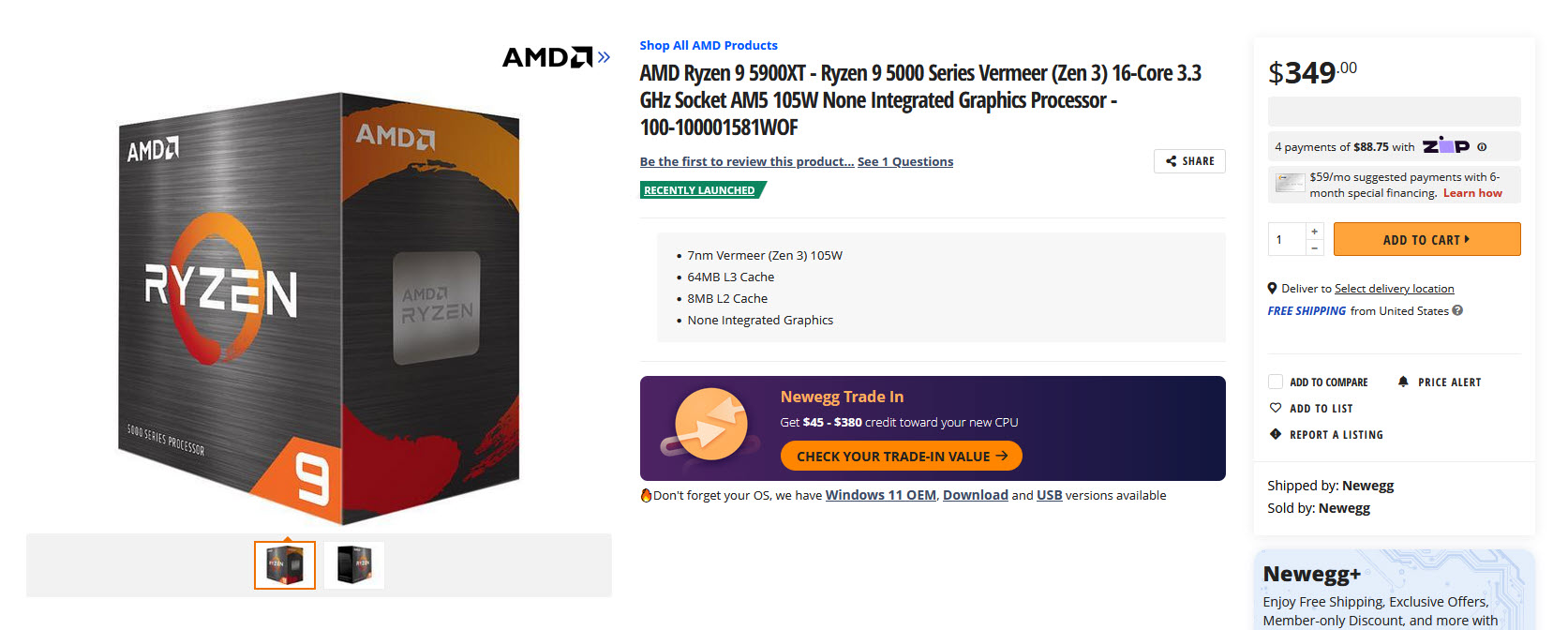Click the Share icon
The height and width of the screenshot is (630, 1568).
[1172, 160]
